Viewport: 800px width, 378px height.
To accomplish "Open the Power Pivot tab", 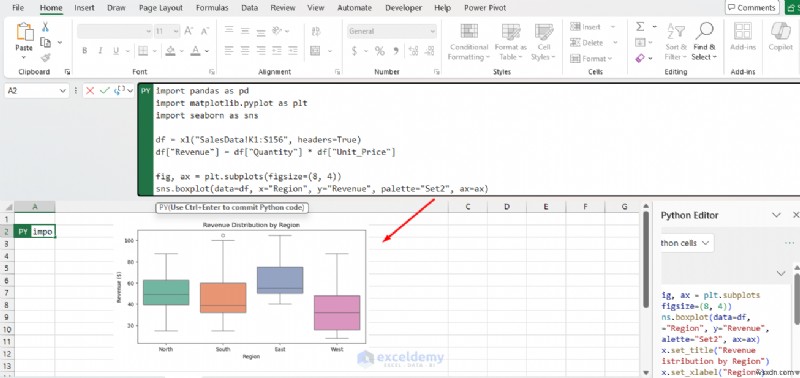I will pos(485,8).
